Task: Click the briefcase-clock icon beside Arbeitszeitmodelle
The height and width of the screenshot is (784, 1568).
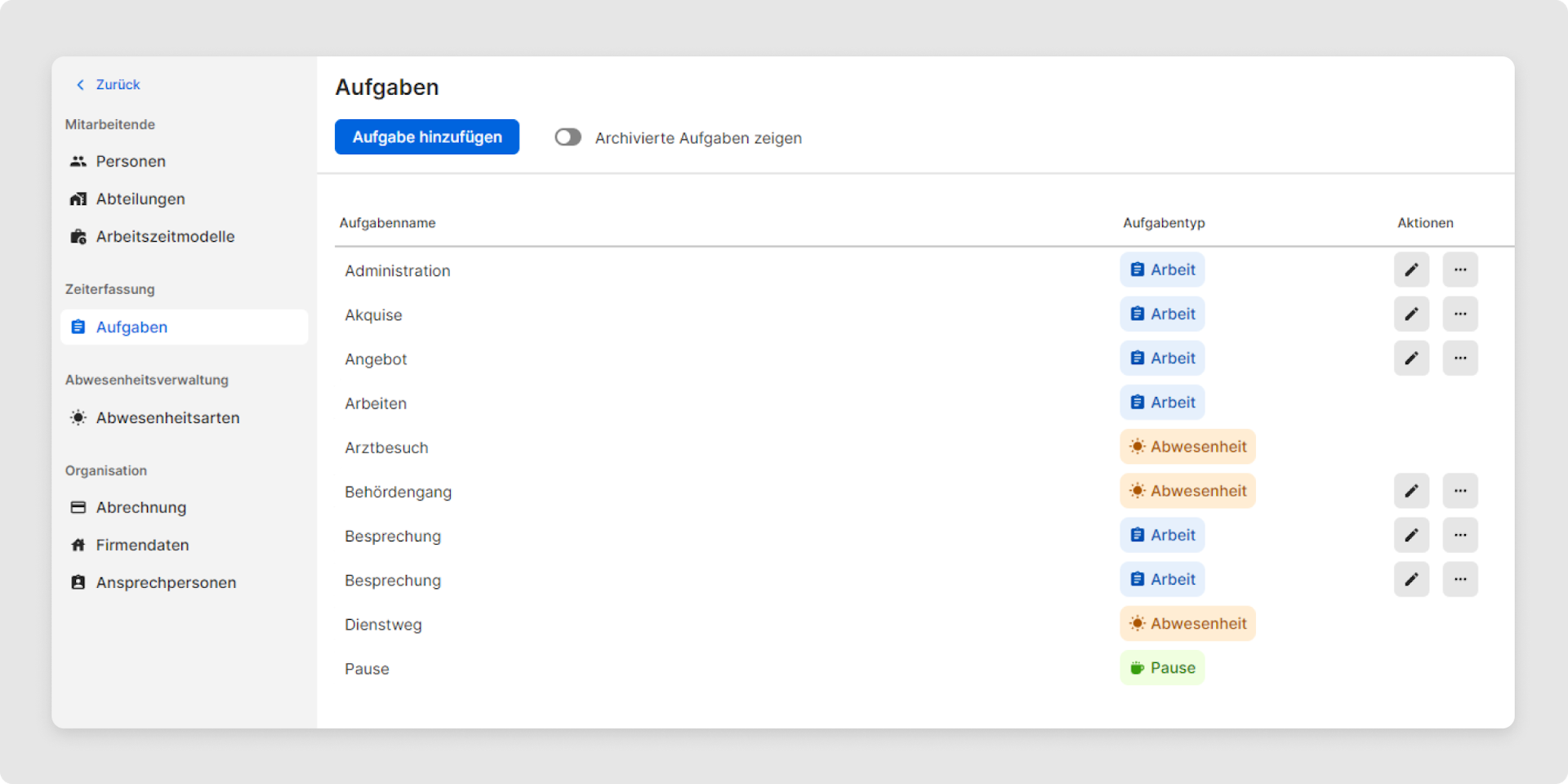Action: pyautogui.click(x=78, y=236)
